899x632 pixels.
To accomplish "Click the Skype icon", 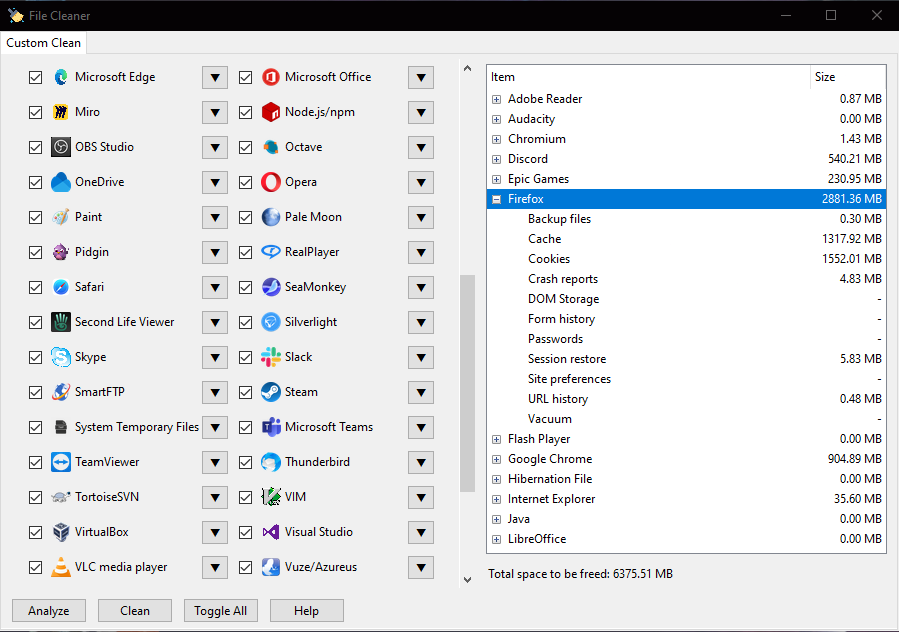I will pos(60,357).
